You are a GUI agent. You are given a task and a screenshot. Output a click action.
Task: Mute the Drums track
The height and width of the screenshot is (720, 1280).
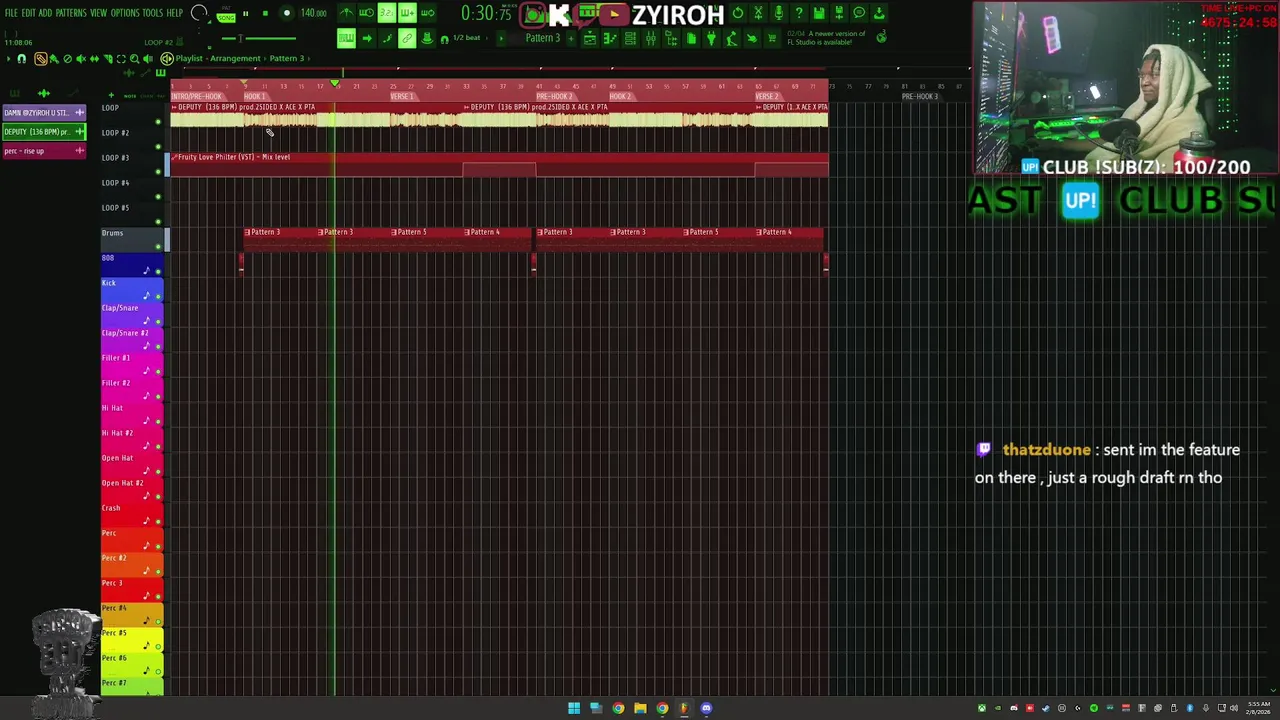(x=158, y=247)
